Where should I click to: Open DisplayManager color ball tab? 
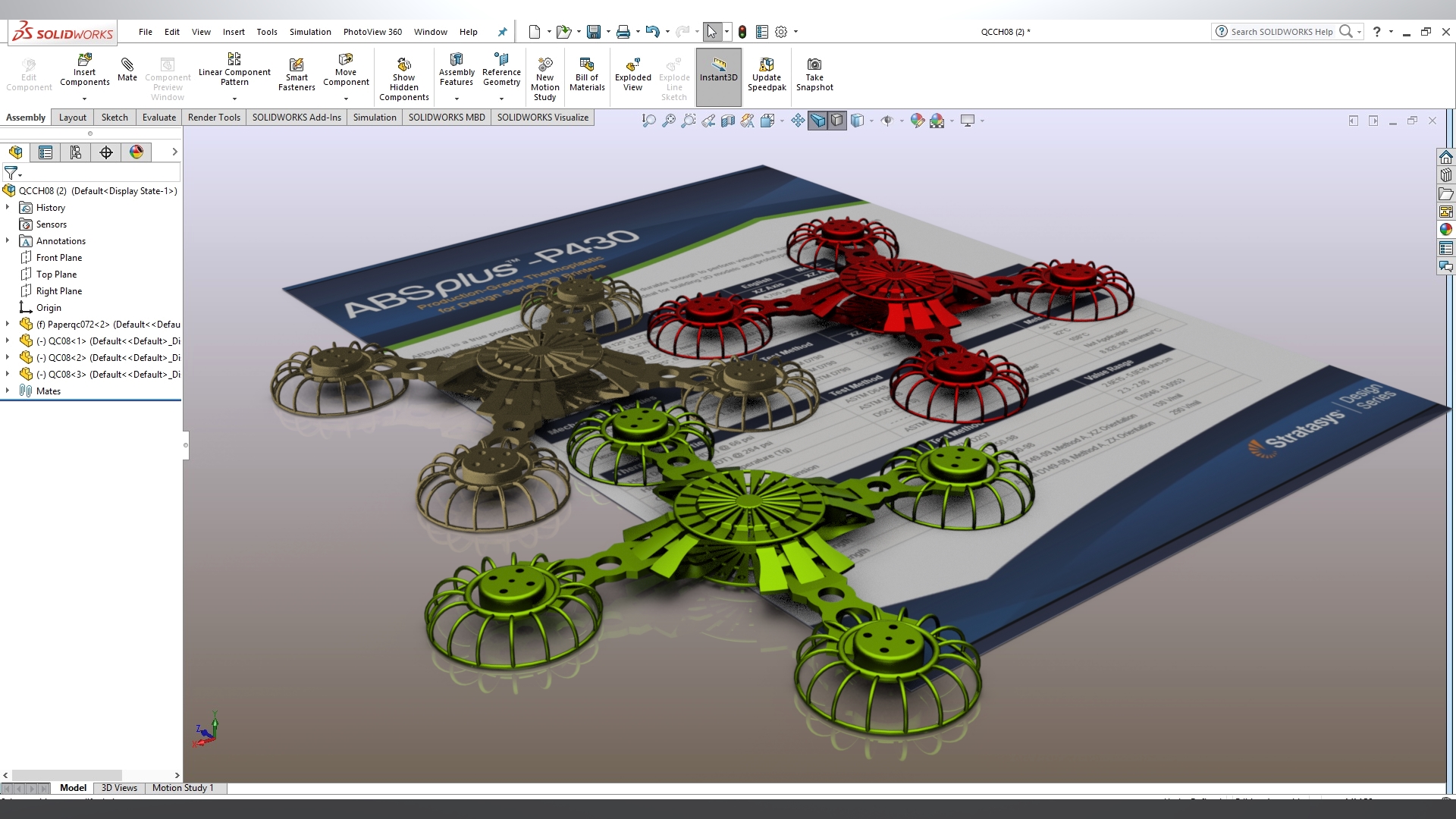point(136,152)
